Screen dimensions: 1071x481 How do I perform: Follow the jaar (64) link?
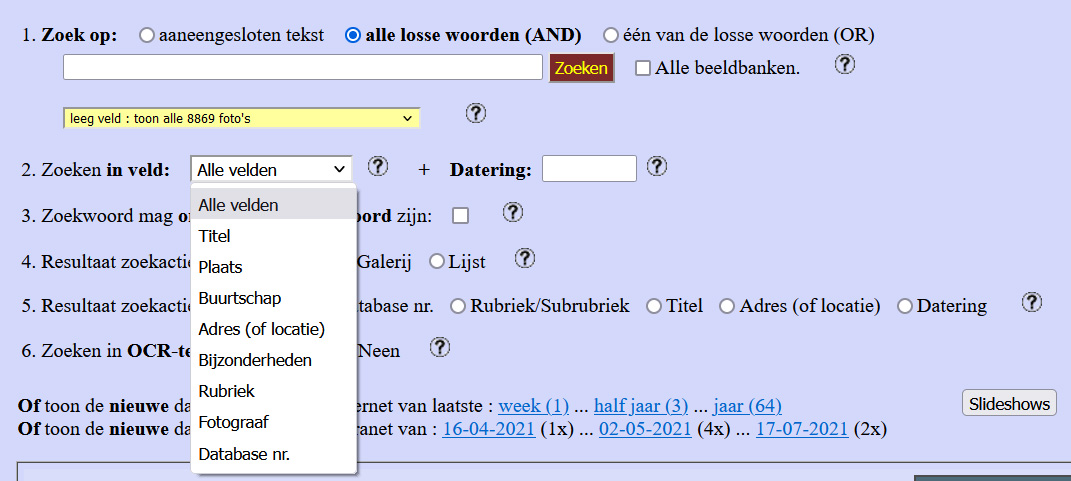pos(747,407)
